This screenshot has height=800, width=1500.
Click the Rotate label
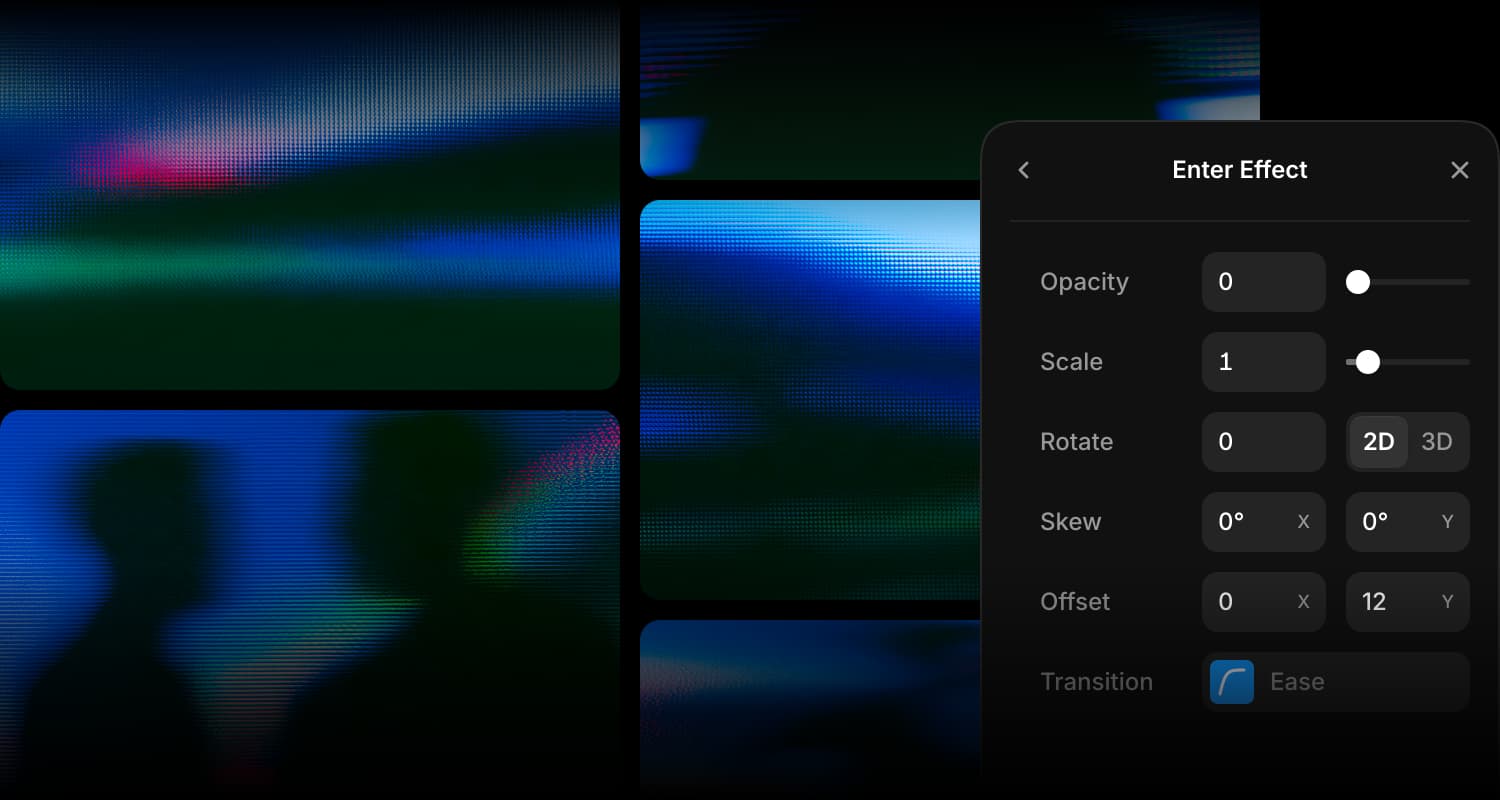click(x=1076, y=442)
